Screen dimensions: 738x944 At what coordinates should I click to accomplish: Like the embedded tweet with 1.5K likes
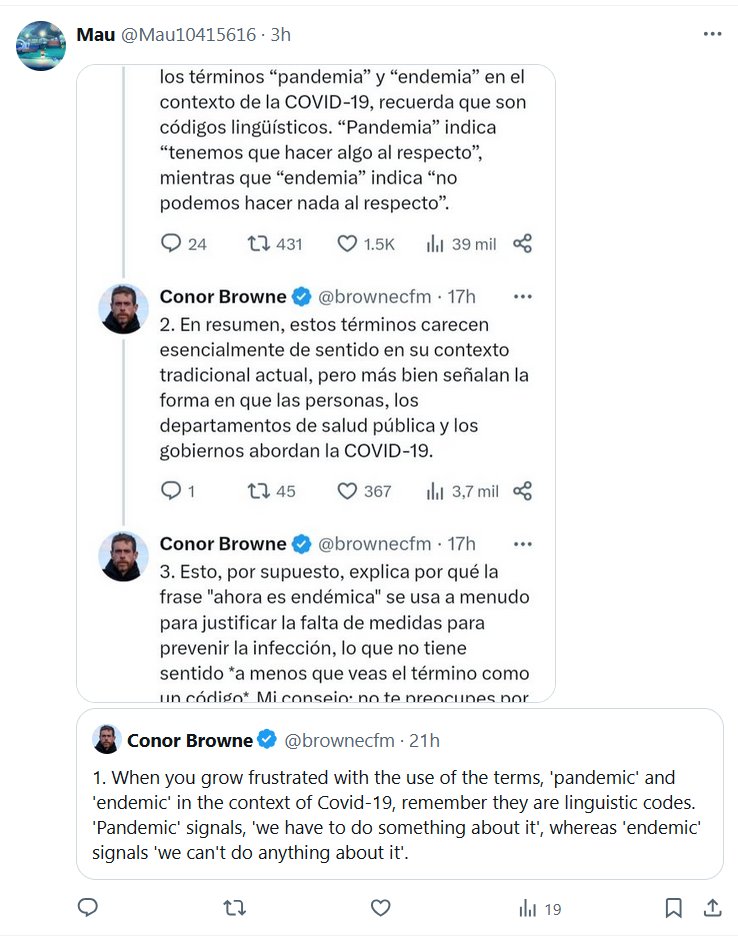pyautogui.click(x=347, y=243)
